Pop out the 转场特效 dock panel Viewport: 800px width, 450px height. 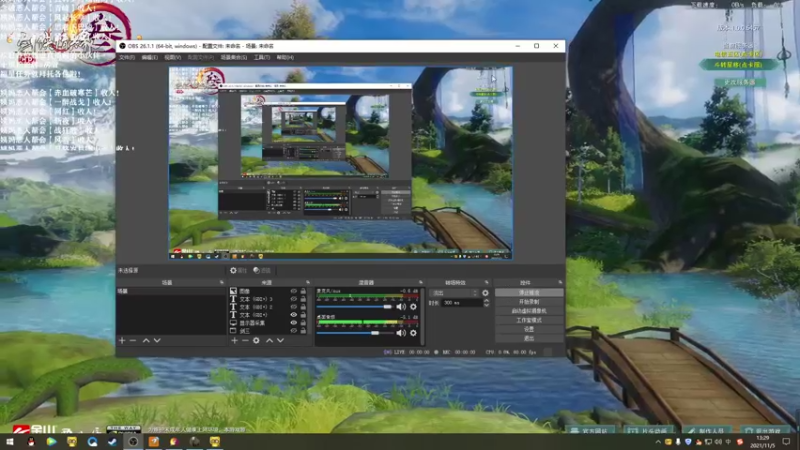point(486,282)
